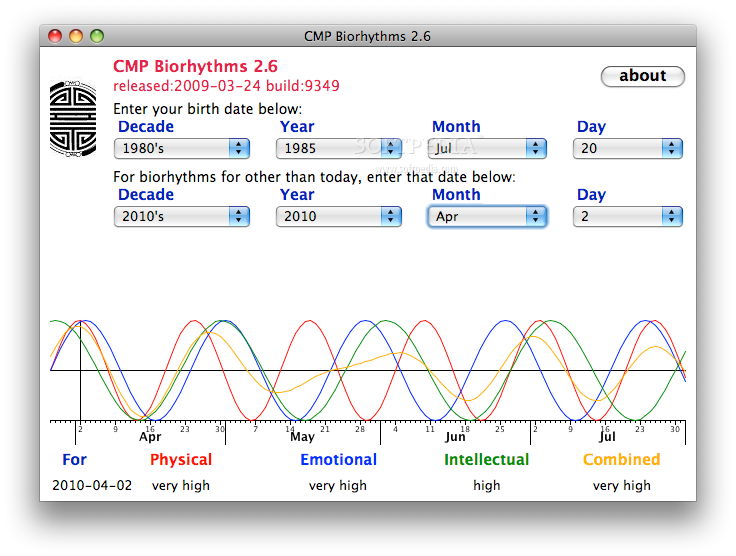Click the window title bar 'CMP Biorhythms 2.6'
This screenshot has width=736, height=556.
(367, 36)
